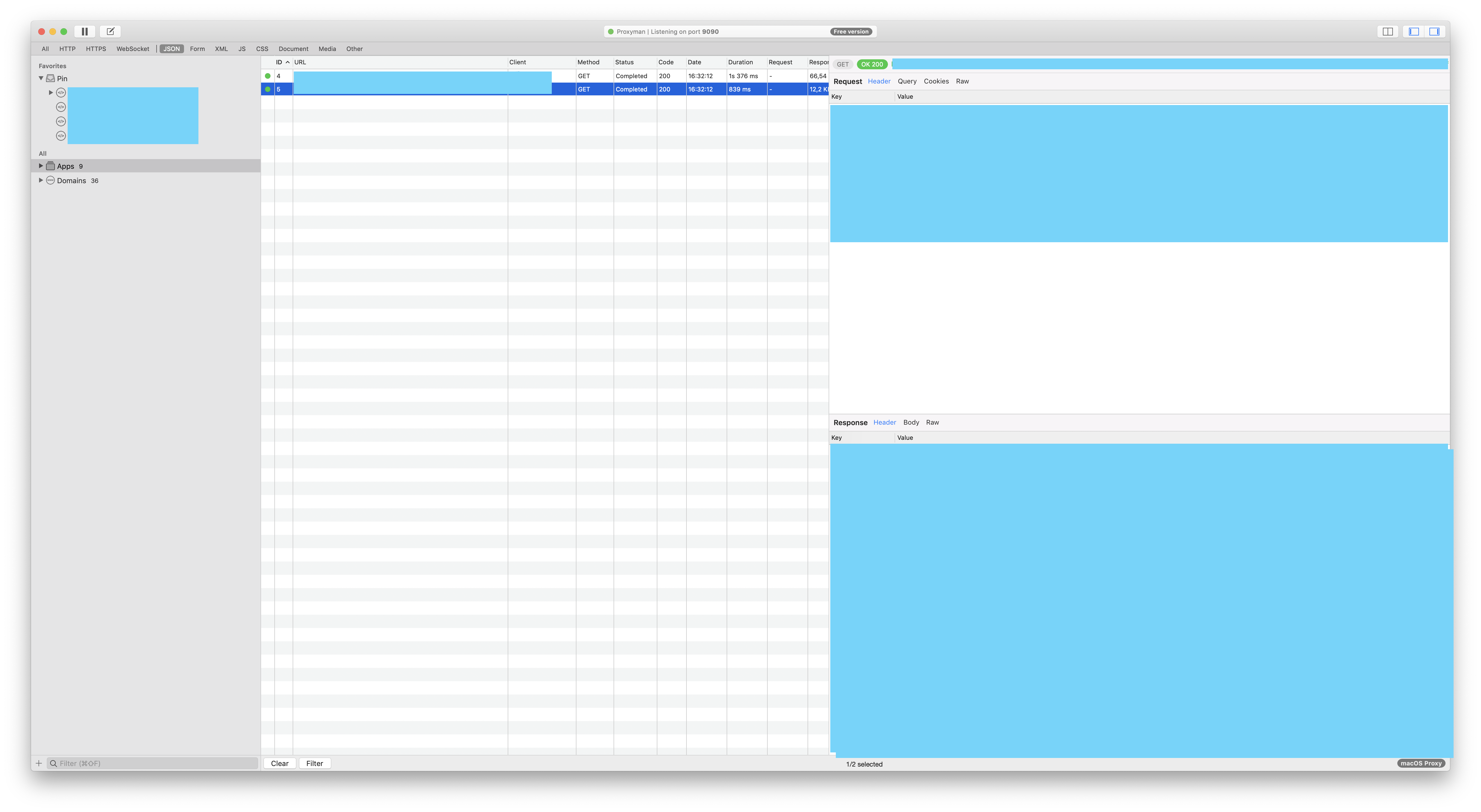Select the first </> request icon under Pin
1481x812 pixels.
point(61,92)
